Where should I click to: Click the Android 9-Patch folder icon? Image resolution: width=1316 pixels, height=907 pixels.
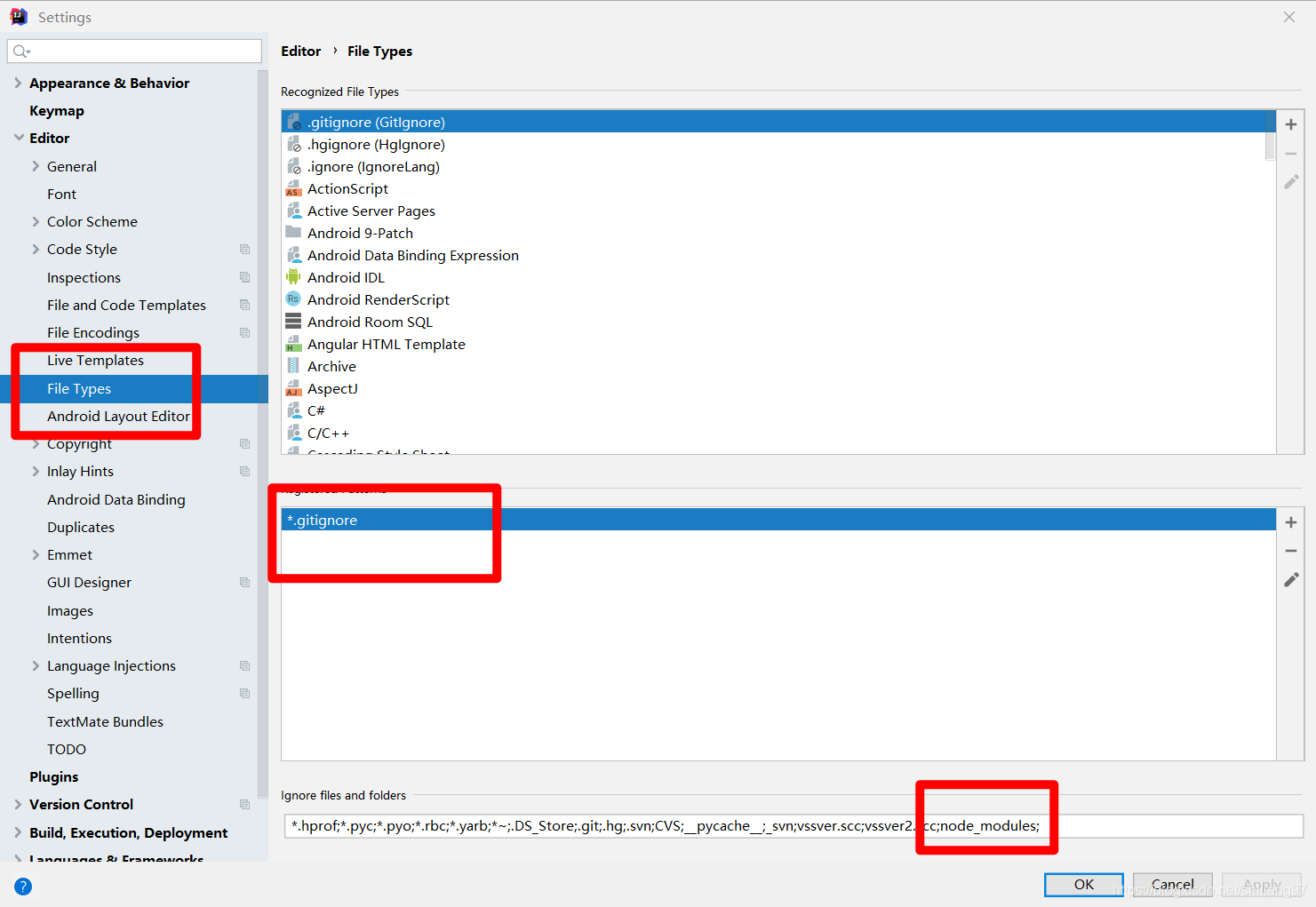293,233
